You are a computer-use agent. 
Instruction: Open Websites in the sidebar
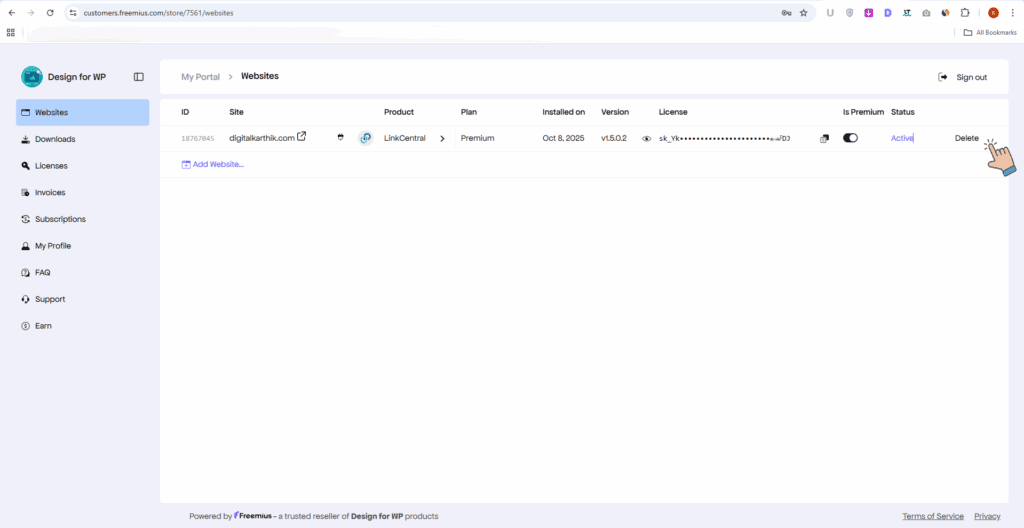point(82,112)
